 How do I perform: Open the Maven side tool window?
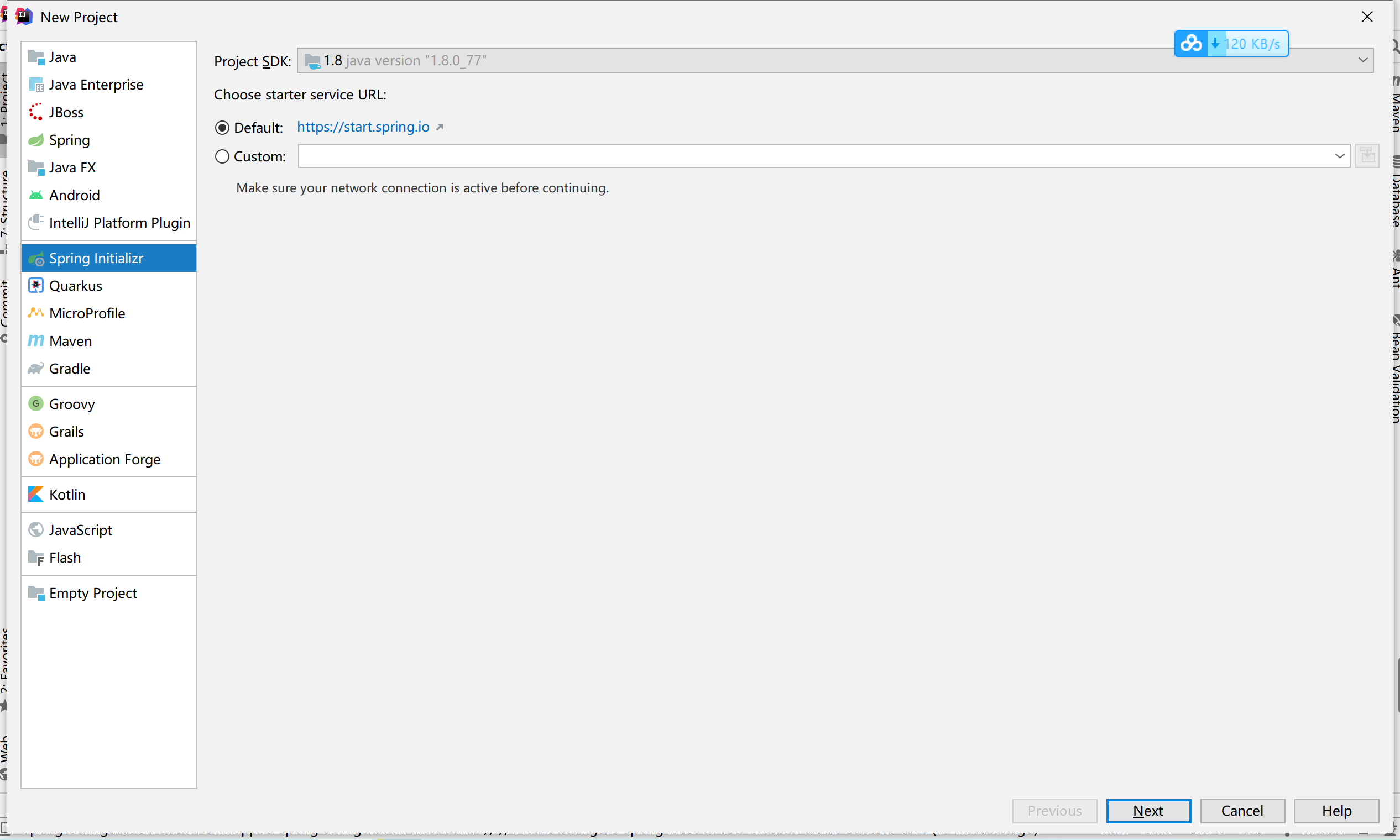(x=1395, y=104)
